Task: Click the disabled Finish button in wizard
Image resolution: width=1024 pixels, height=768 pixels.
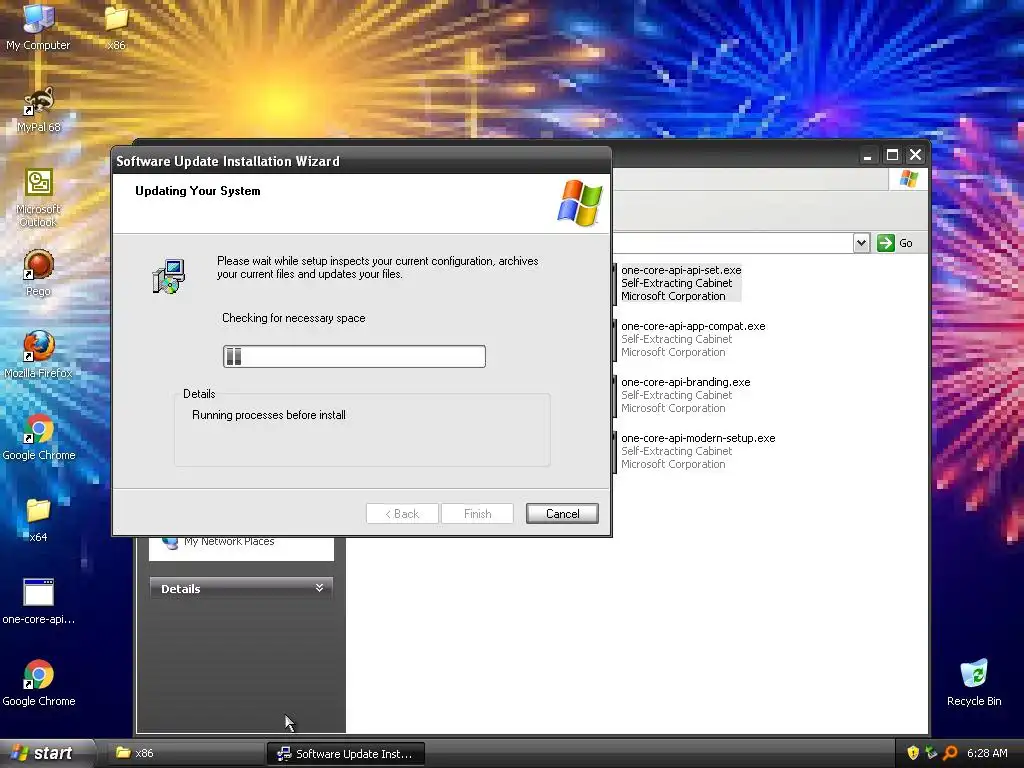Action: tap(477, 513)
